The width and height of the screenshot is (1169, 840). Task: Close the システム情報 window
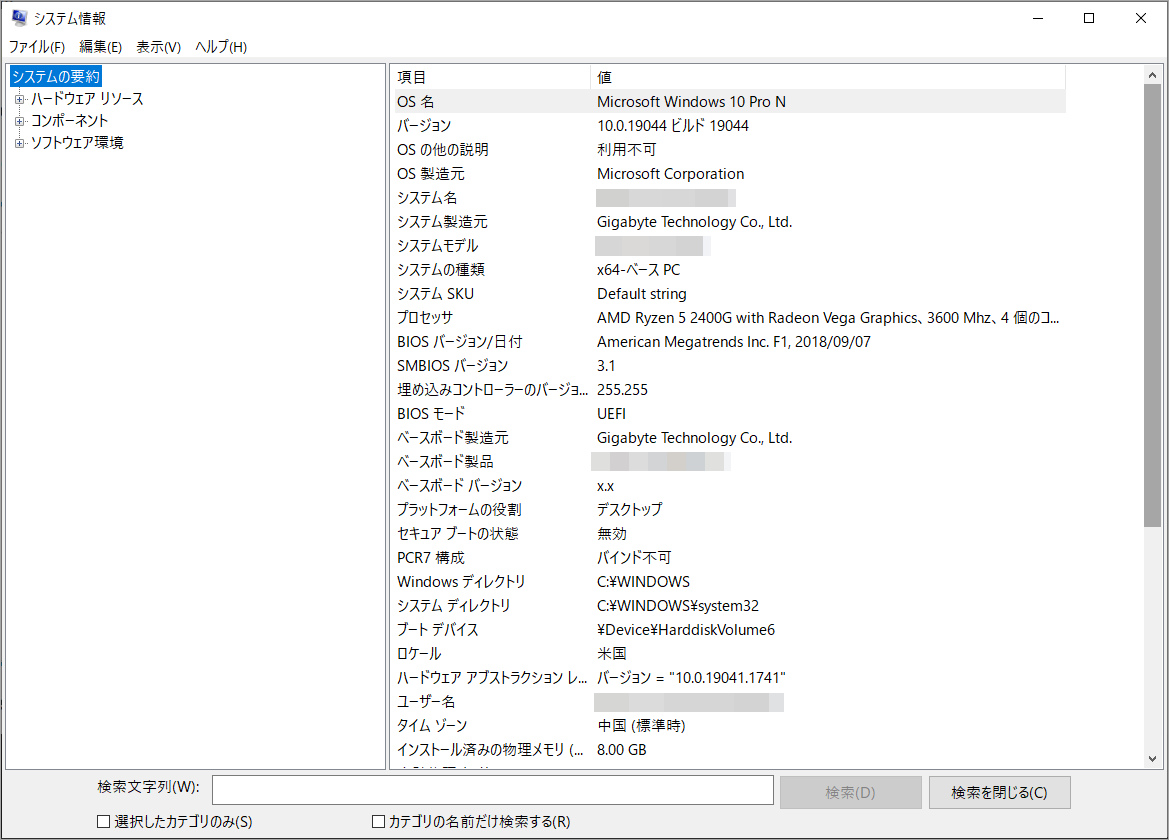pyautogui.click(x=1141, y=18)
